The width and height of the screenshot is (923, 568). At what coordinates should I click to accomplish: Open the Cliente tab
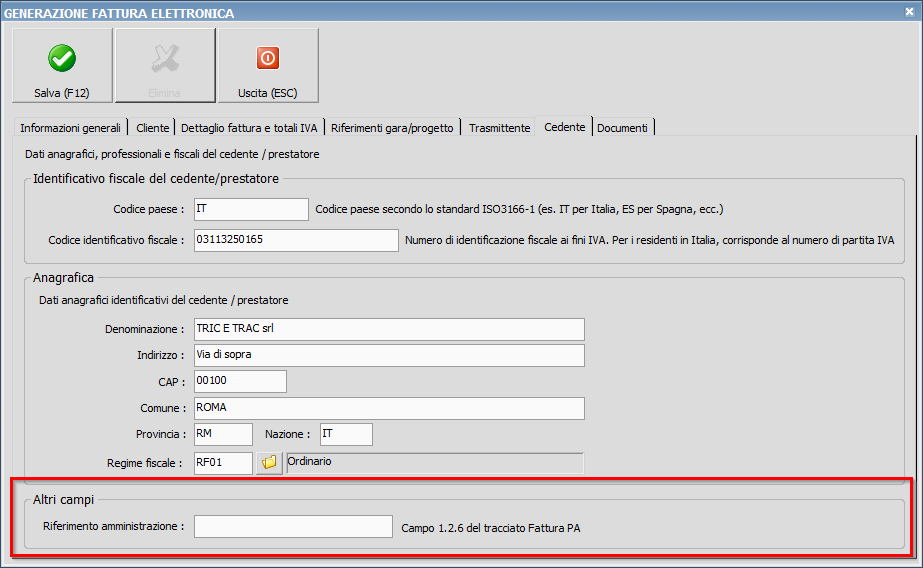pos(152,128)
